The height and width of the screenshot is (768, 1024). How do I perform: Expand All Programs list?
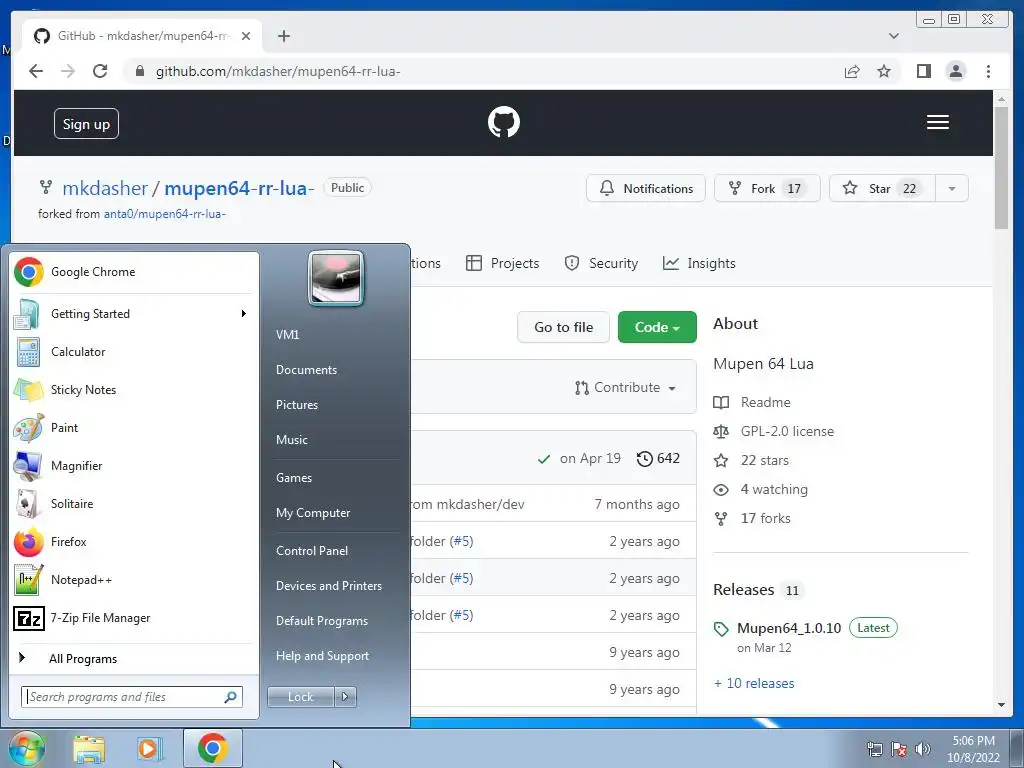134,658
